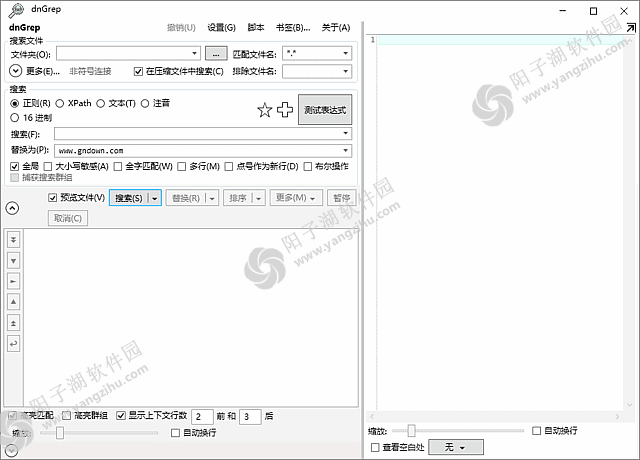Image resolution: width=640 pixels, height=460 pixels.
Task: Toggle highlight groups (高亮群组) checkbox
Action: [66, 416]
